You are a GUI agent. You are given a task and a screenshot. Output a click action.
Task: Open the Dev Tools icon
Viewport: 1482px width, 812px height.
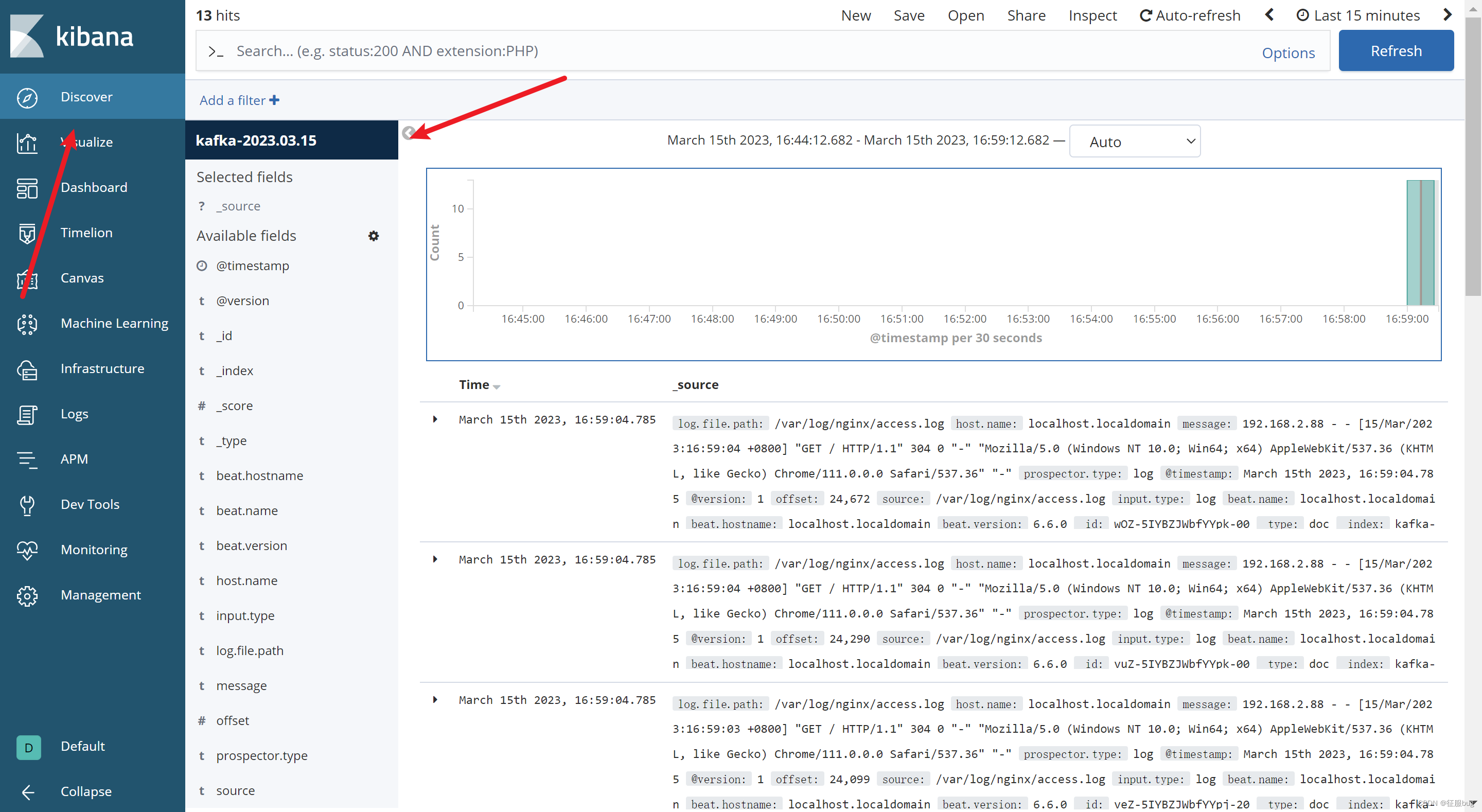[27, 505]
